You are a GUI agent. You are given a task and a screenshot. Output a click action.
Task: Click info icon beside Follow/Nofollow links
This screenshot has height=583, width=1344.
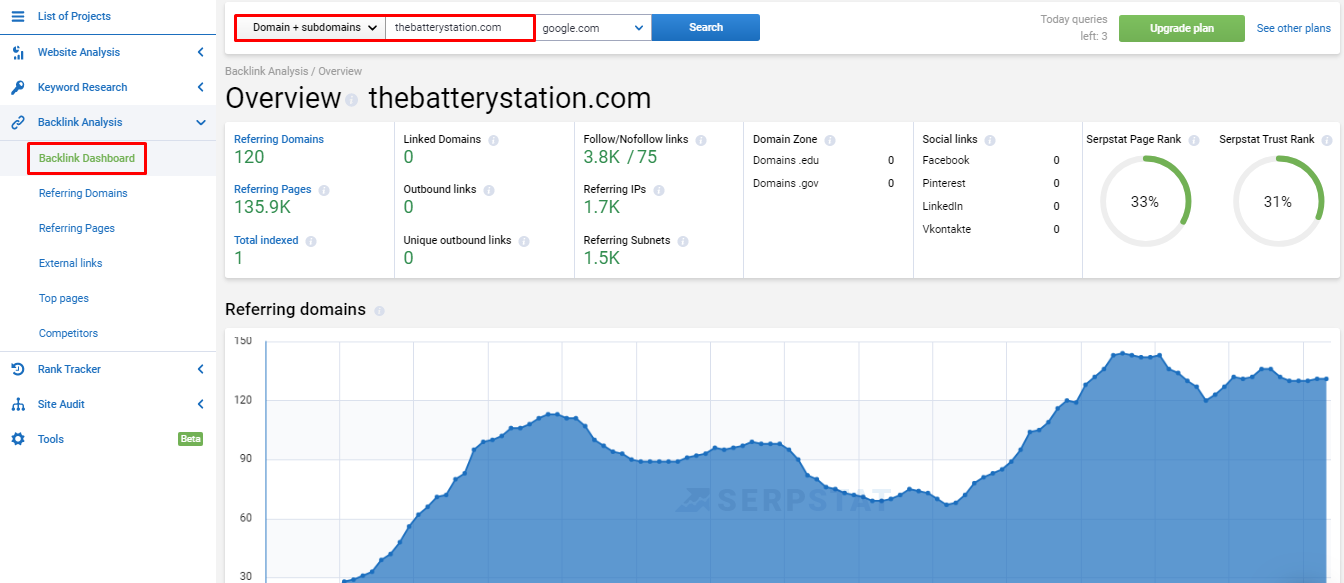point(701,140)
